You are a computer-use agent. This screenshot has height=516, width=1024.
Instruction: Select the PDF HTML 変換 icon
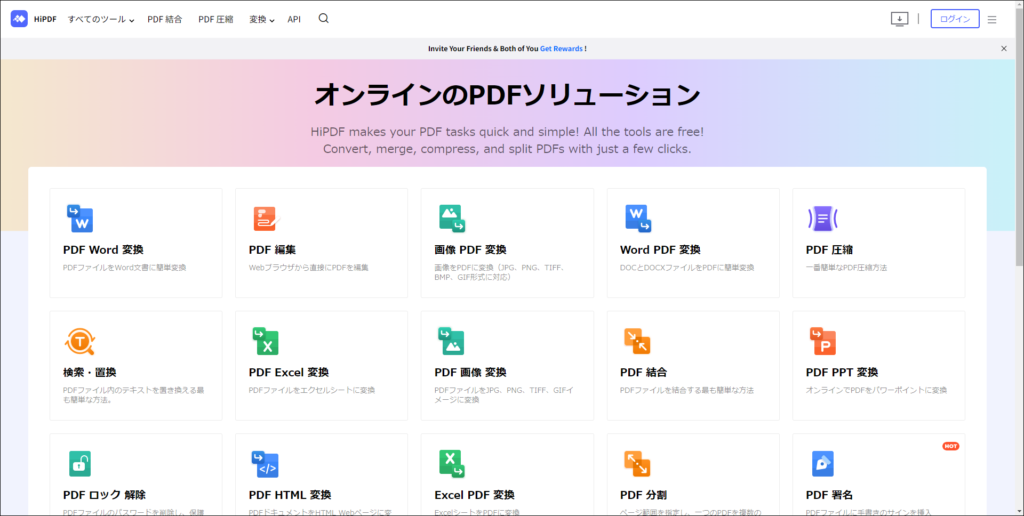point(265,464)
